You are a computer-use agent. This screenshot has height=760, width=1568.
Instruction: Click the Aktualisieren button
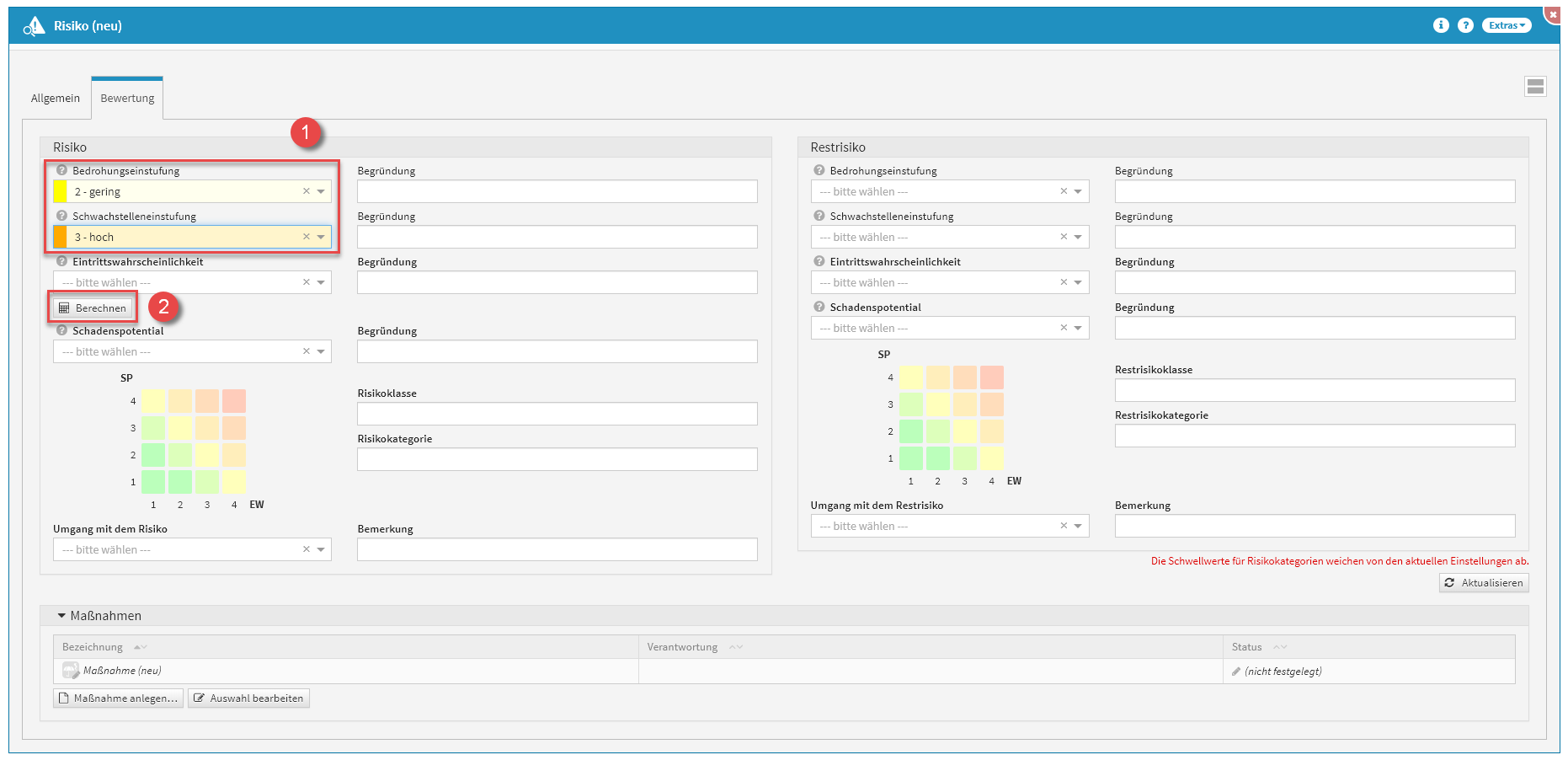pyautogui.click(x=1484, y=582)
